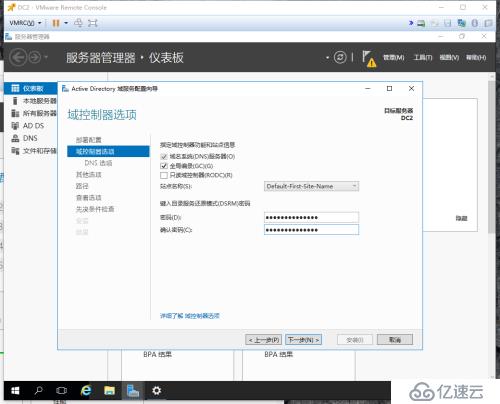
Task: Open Task View on taskbar
Action: coord(62,390)
